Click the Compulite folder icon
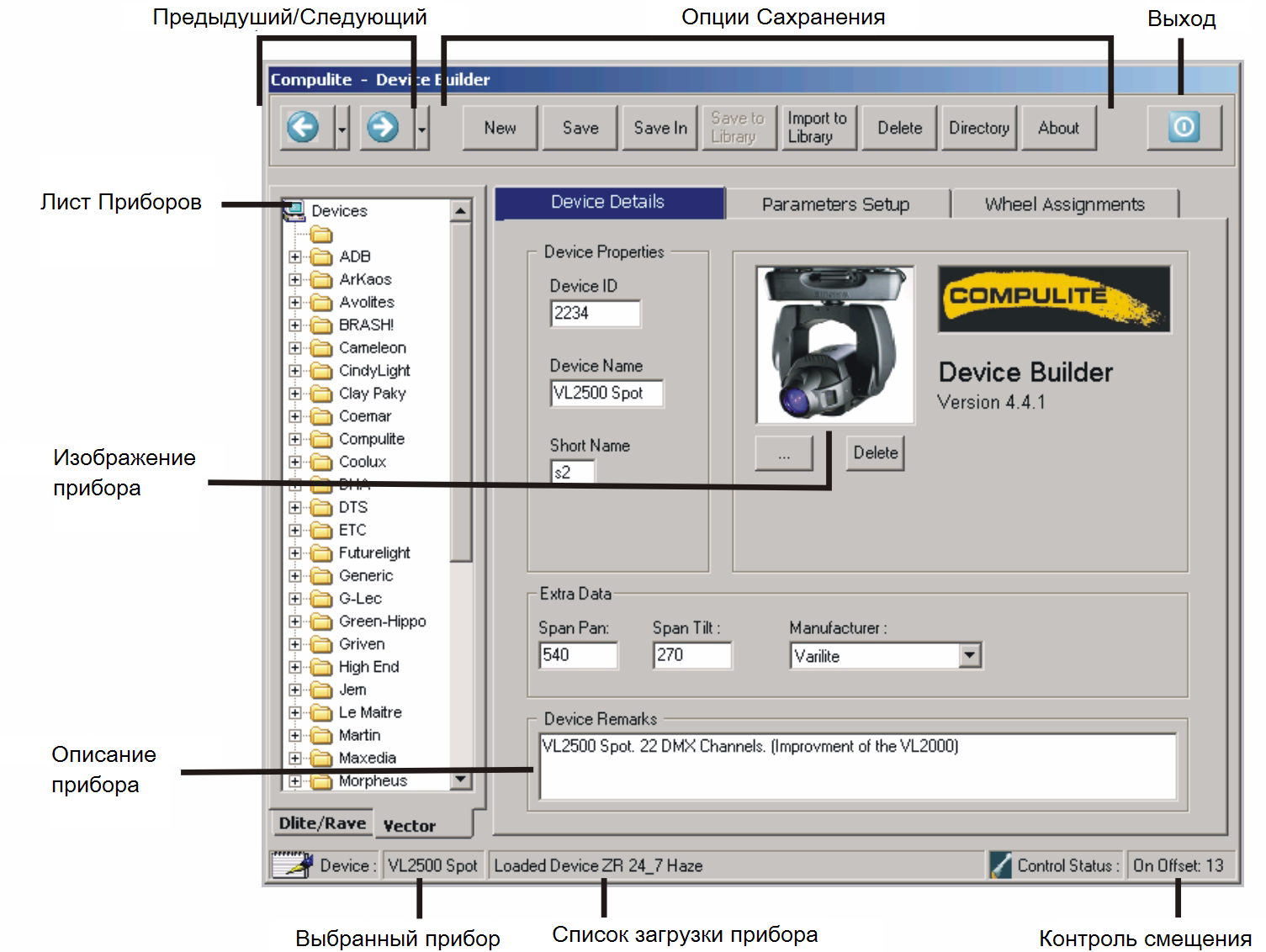 (x=321, y=439)
